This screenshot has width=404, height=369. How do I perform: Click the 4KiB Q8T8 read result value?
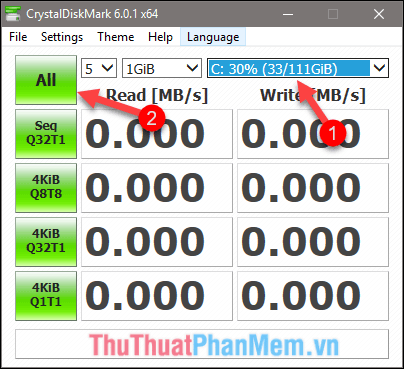[157, 188]
